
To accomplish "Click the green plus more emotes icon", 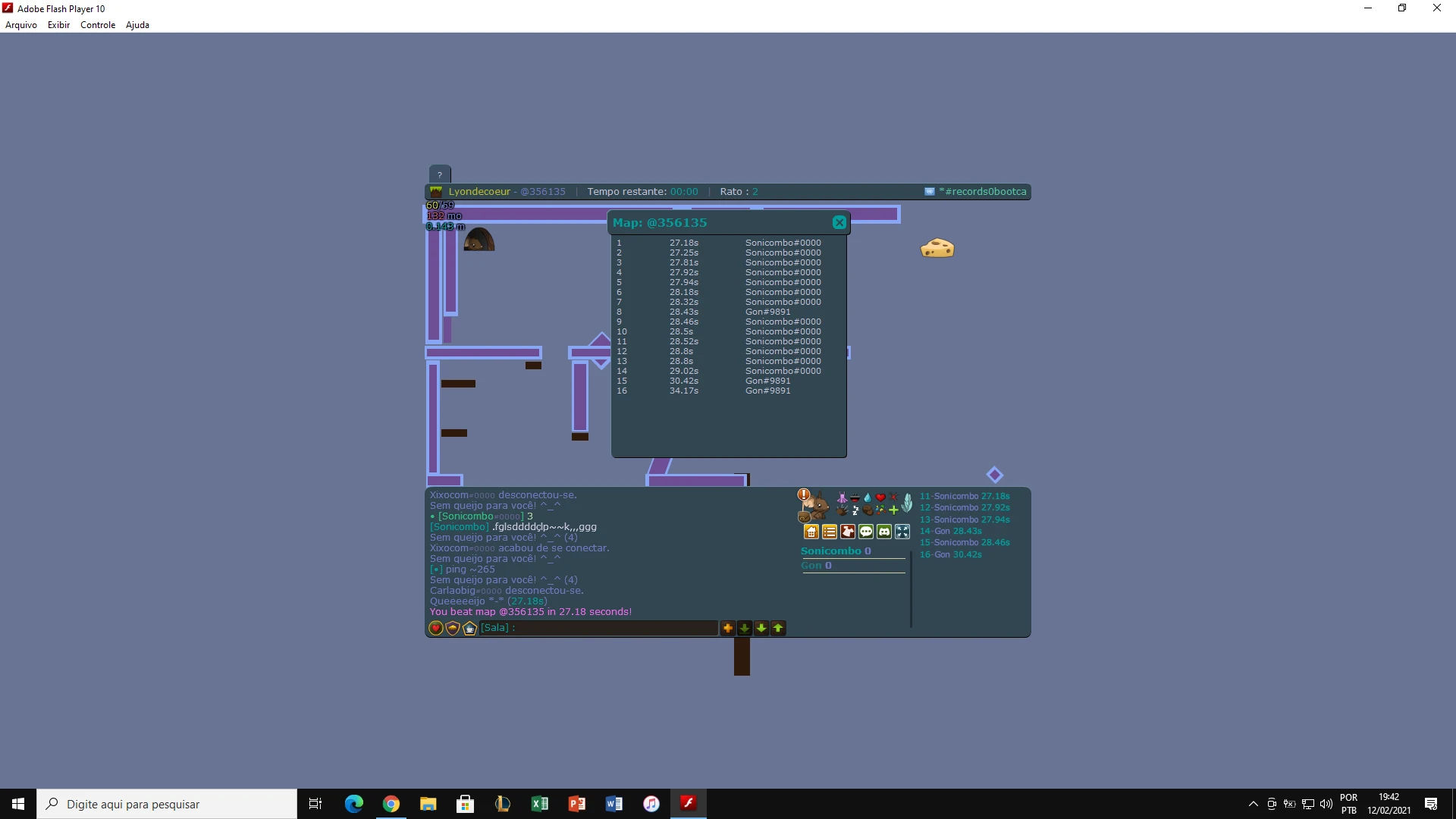I will [x=893, y=510].
